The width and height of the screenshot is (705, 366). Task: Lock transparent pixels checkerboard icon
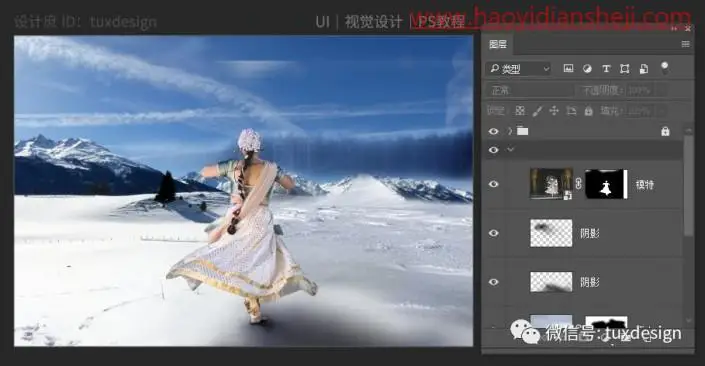tap(520, 111)
